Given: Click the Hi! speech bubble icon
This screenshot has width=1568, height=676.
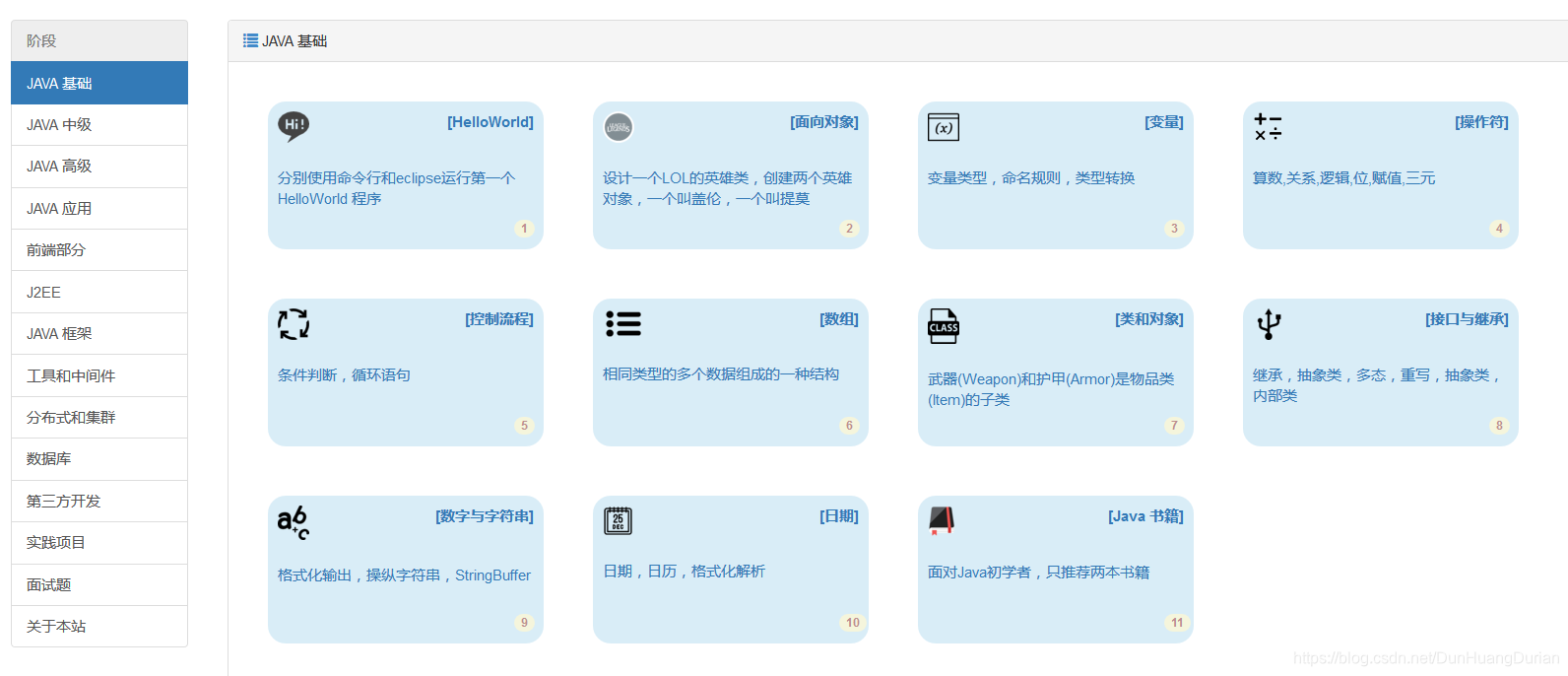Looking at the screenshot, I should tap(294, 126).
